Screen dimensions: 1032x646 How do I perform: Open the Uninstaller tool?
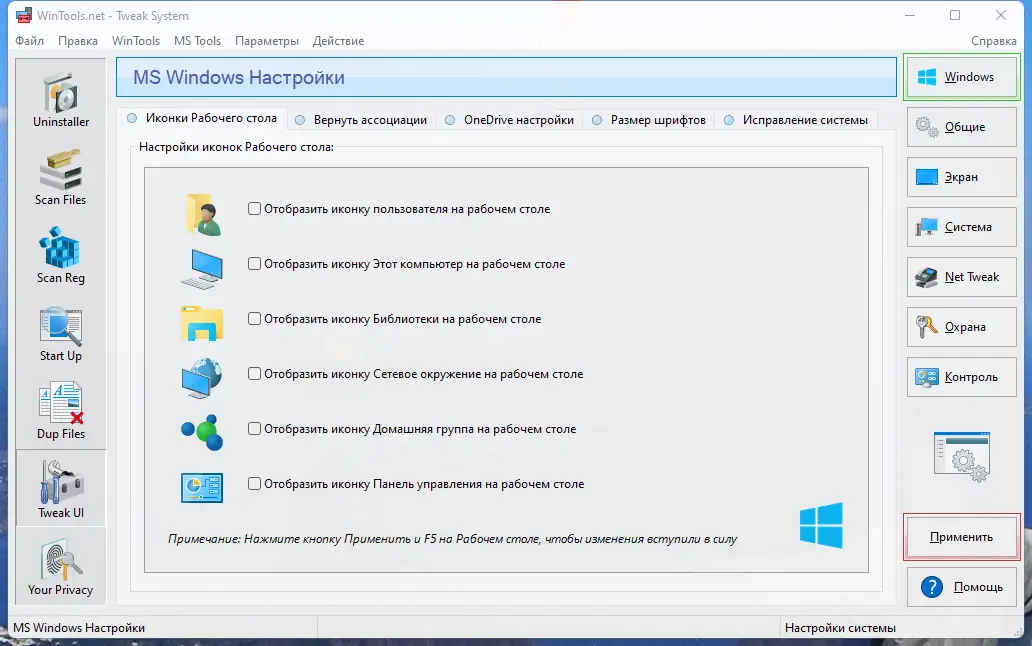point(61,101)
